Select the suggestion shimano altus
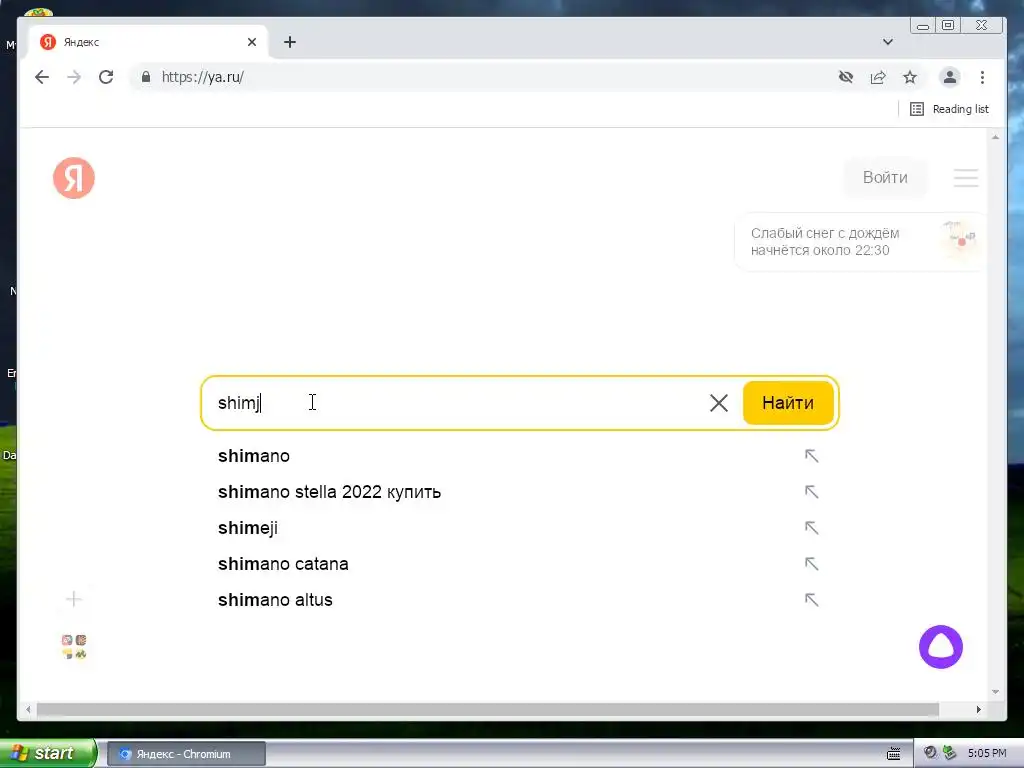Viewport: 1024px width, 768px height. [x=276, y=600]
